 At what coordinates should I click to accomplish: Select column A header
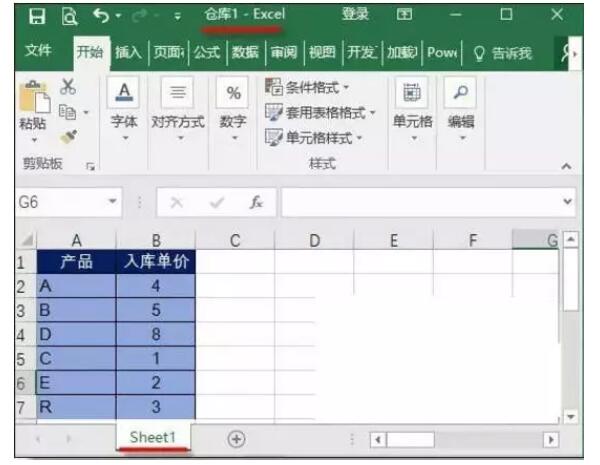point(76,240)
